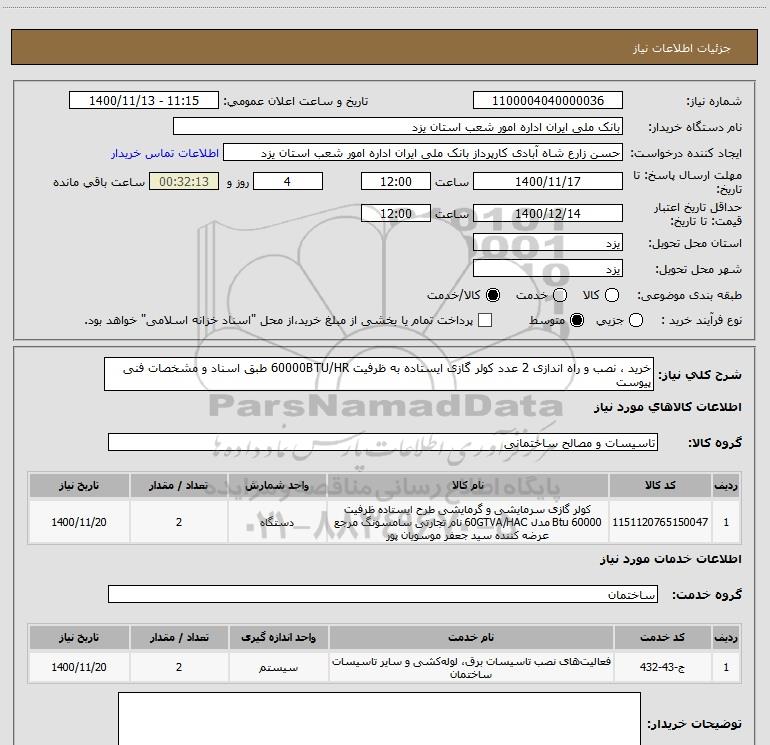The image size is (770, 745).
Task: Click the واحد شمارش column header
Action: pyautogui.click(x=277, y=485)
